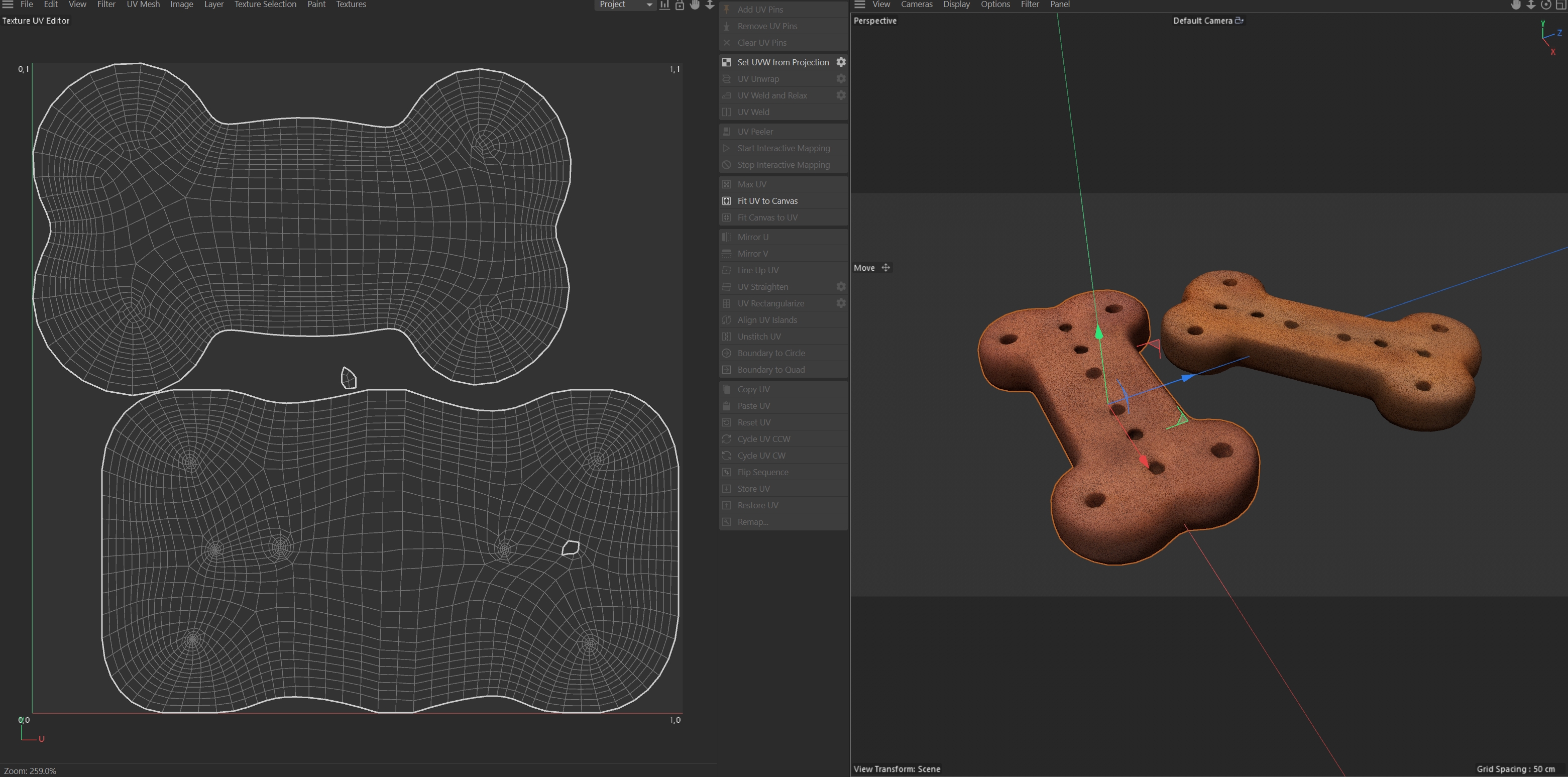The image size is (1568, 777).
Task: Click the unlock padlock icon in UV editor
Action: tap(680, 5)
